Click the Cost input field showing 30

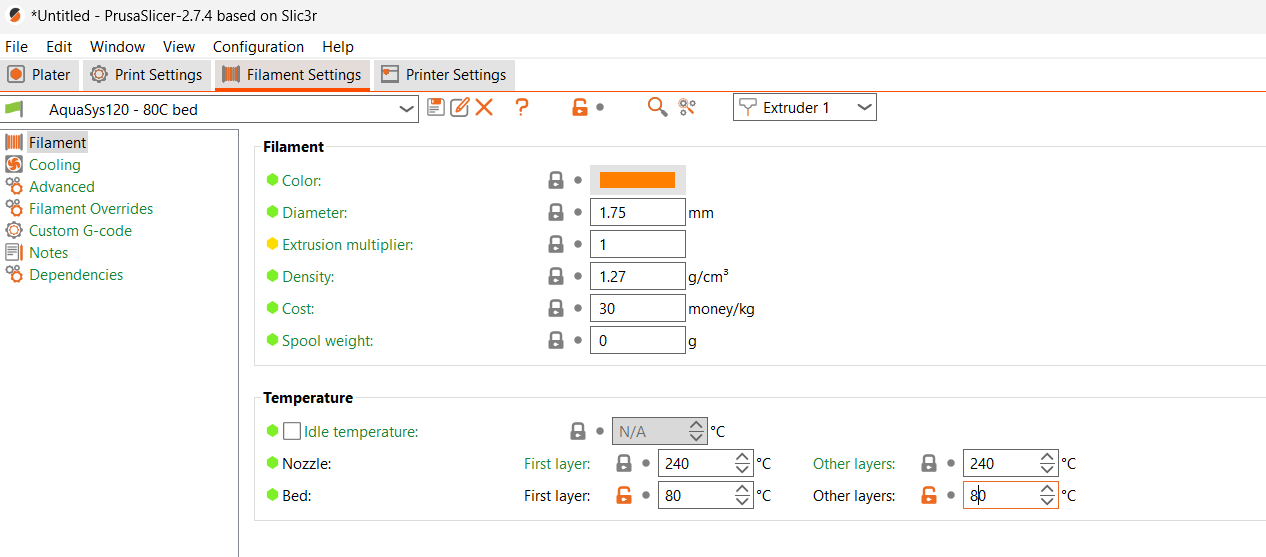point(638,308)
